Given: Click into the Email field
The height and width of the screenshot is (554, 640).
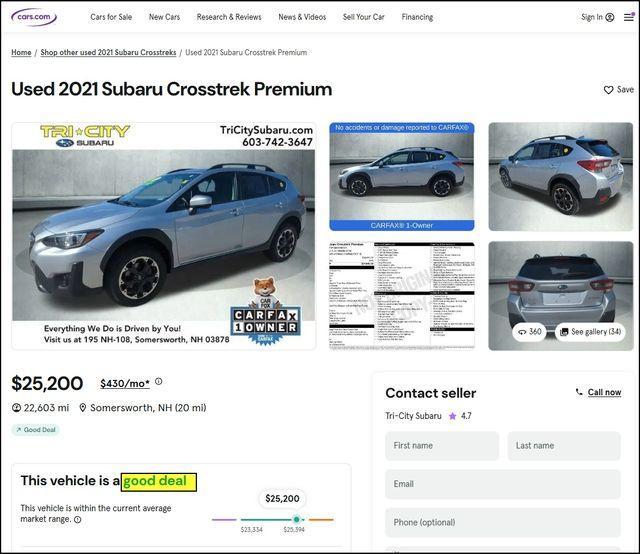Looking at the screenshot, I should click(503, 484).
